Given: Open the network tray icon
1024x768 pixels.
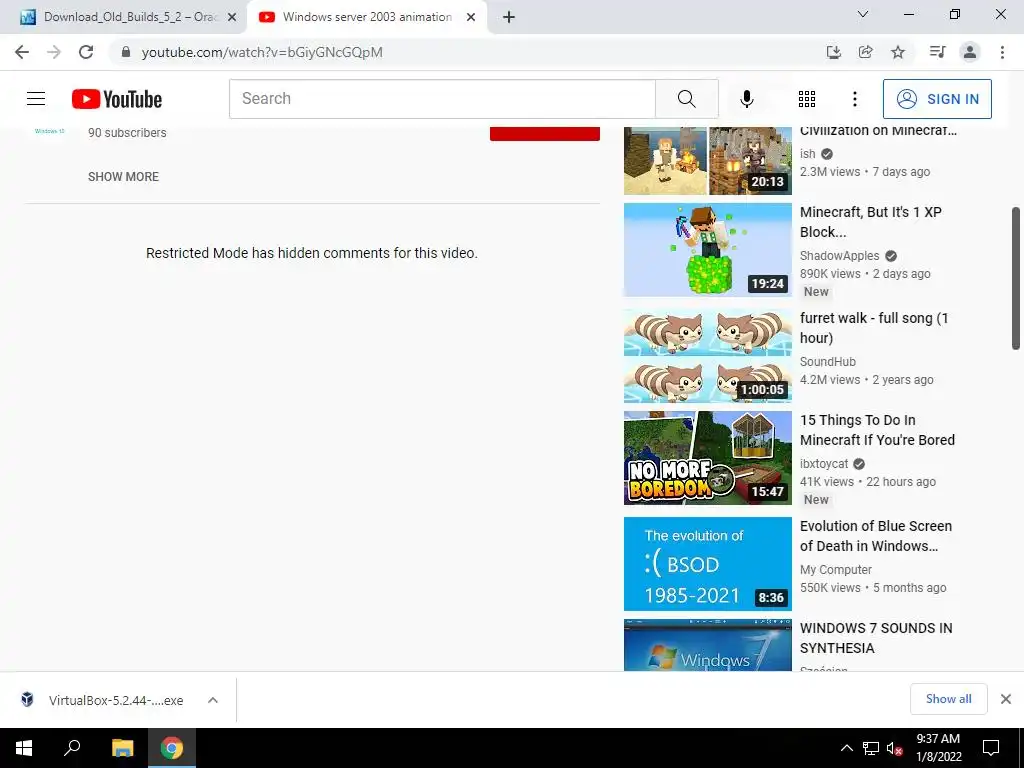Looking at the screenshot, I should point(871,748).
